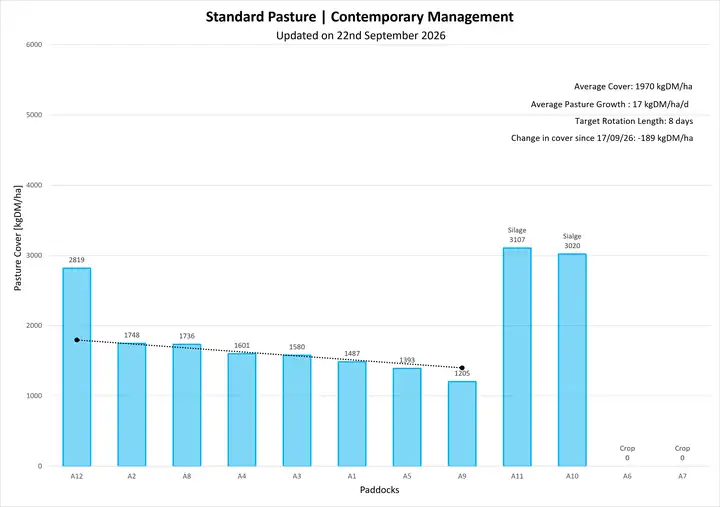The image size is (720, 507).
Task: Click the 2819 data label
Action: click(x=77, y=260)
